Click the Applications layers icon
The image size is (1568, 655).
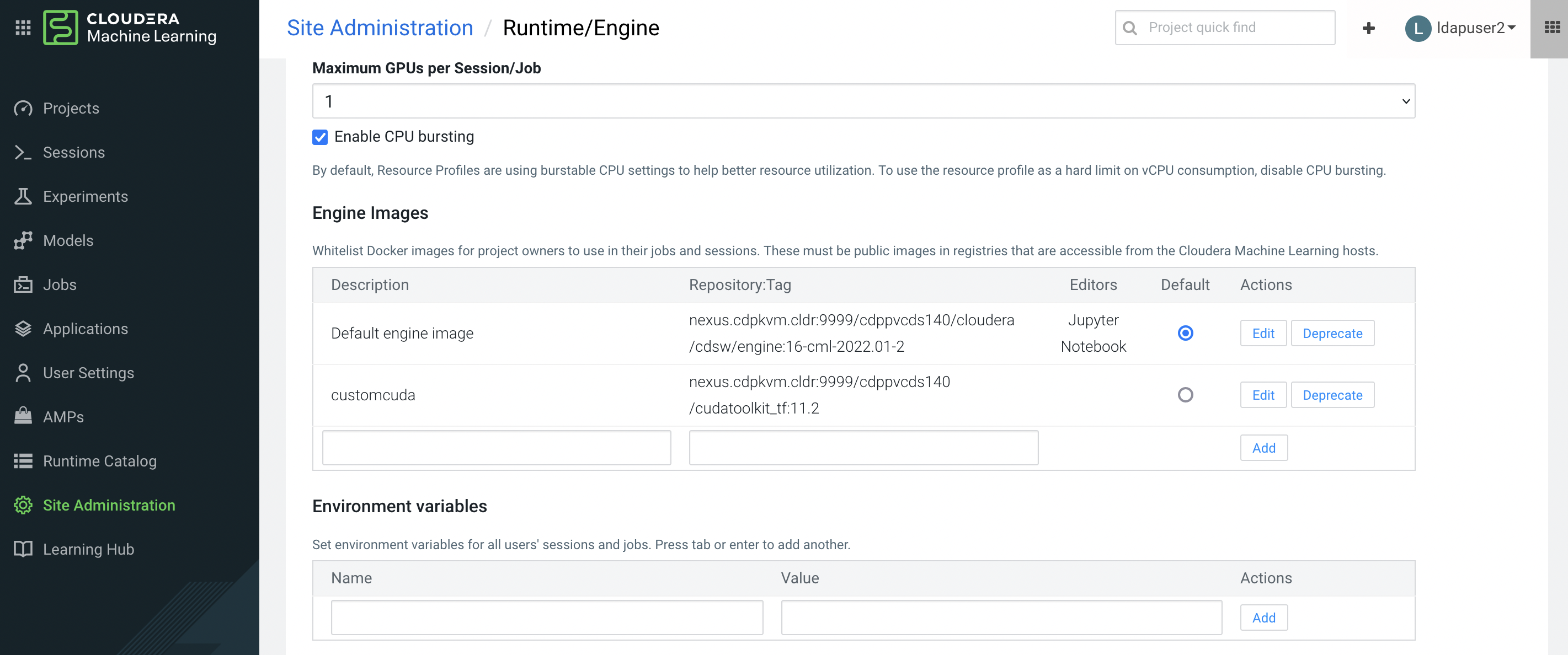click(x=23, y=329)
